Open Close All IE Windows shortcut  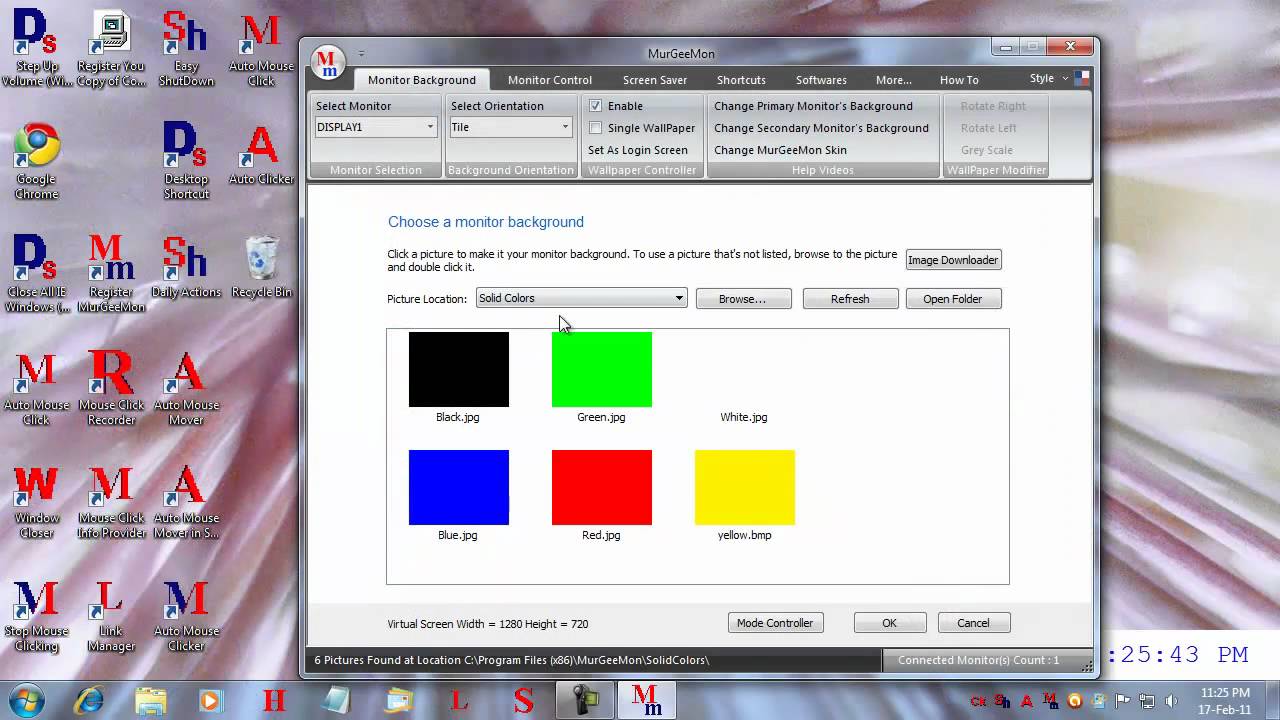(x=36, y=274)
